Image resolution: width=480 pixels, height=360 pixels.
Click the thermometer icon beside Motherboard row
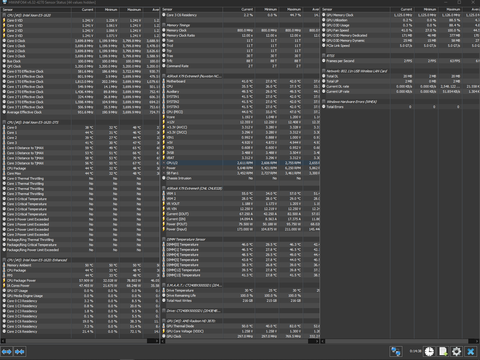[164, 81]
